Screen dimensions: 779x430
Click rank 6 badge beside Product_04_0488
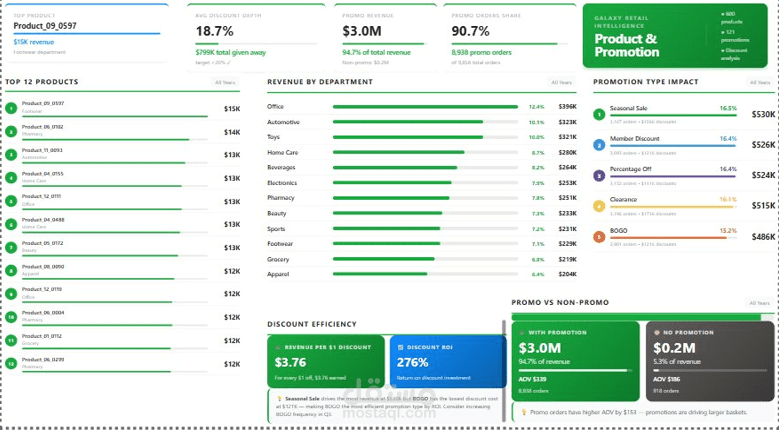[x=11, y=224]
